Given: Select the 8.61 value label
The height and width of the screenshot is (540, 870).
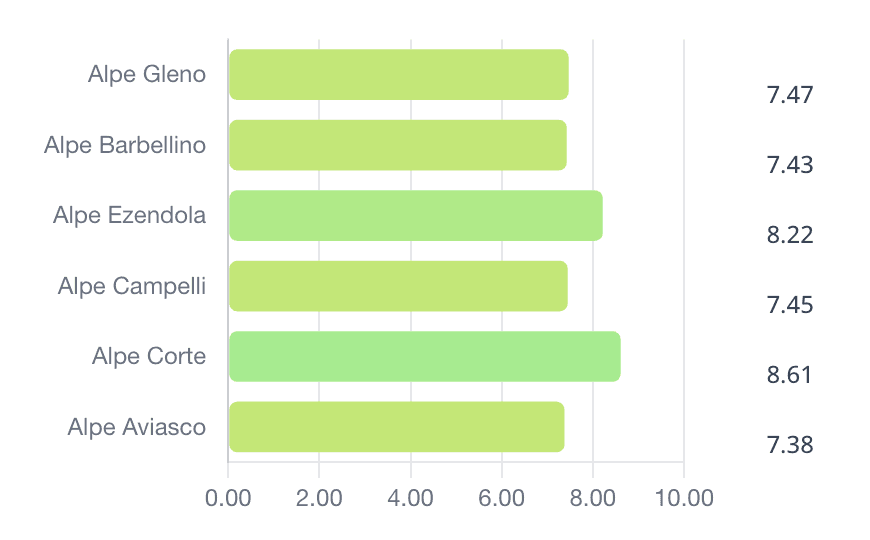Looking at the screenshot, I should tap(790, 376).
